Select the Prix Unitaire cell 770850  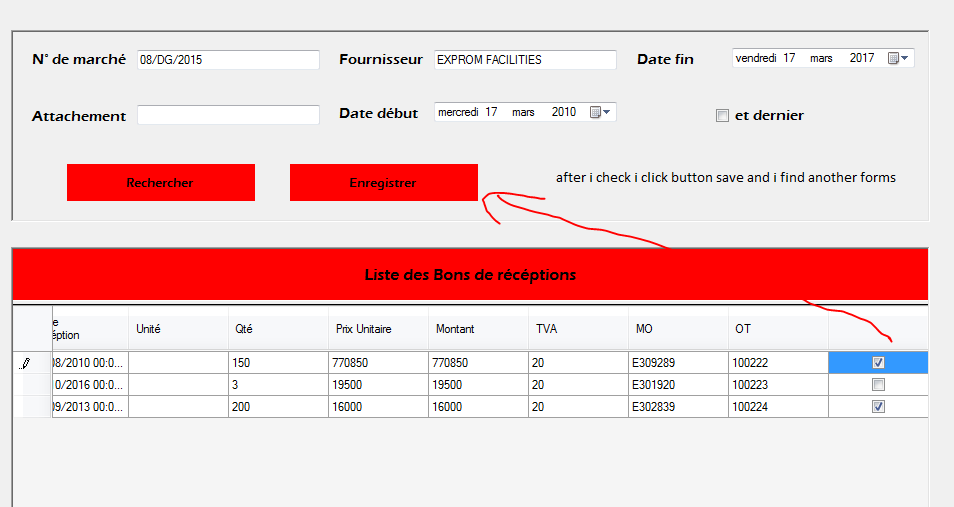[x=378, y=363]
